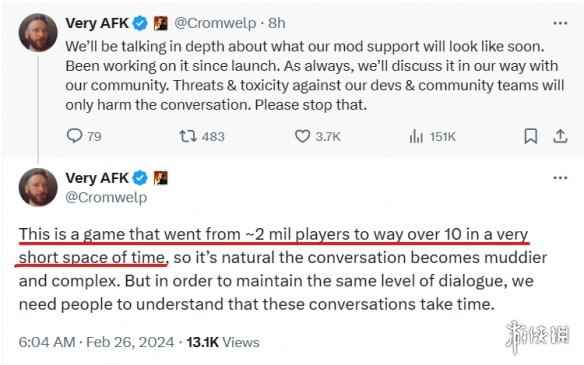
Task: Open the 6:04 AM Feb 26, 2024 timestamp
Action: pyautogui.click(x=96, y=342)
